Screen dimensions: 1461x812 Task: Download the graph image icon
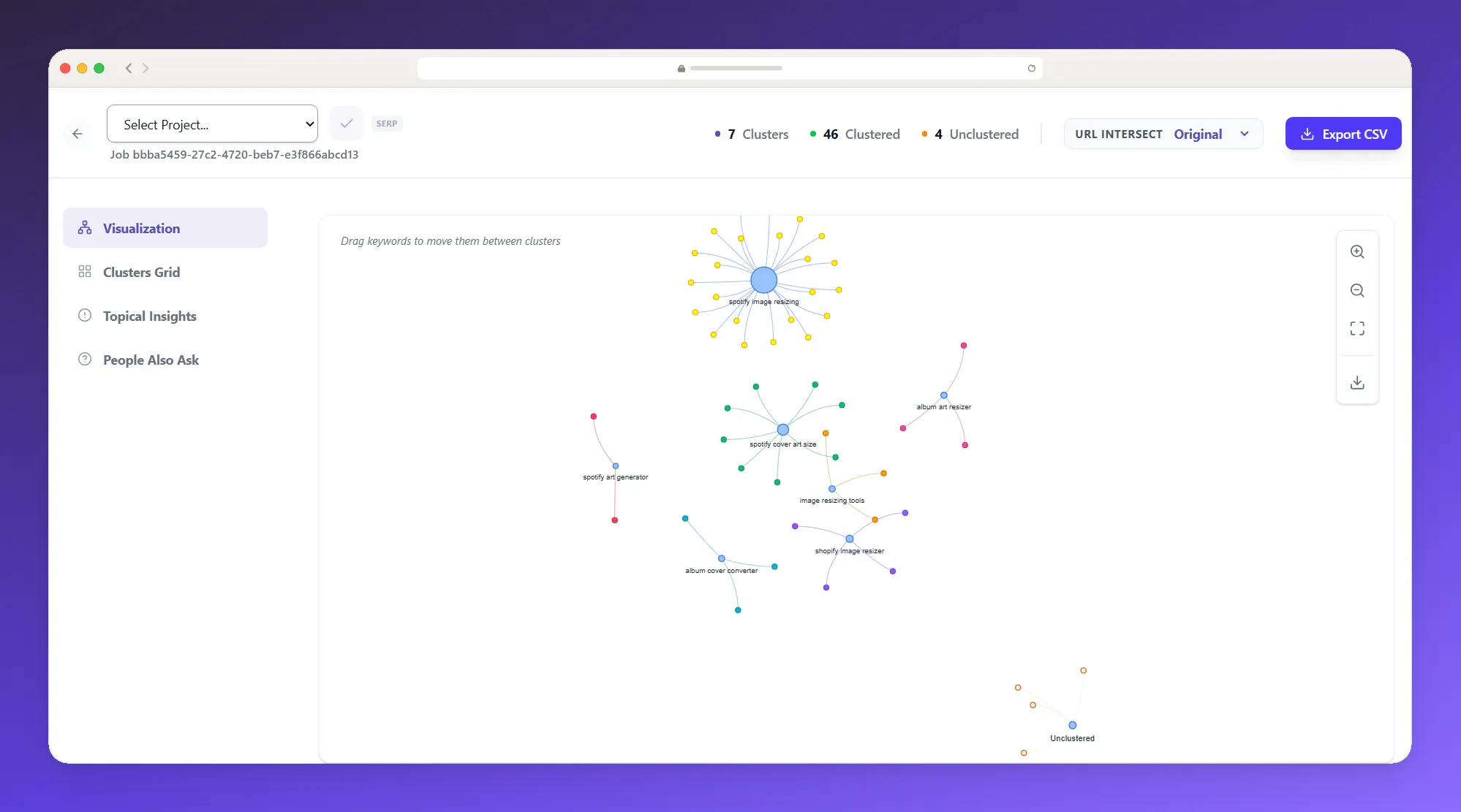tap(1357, 382)
